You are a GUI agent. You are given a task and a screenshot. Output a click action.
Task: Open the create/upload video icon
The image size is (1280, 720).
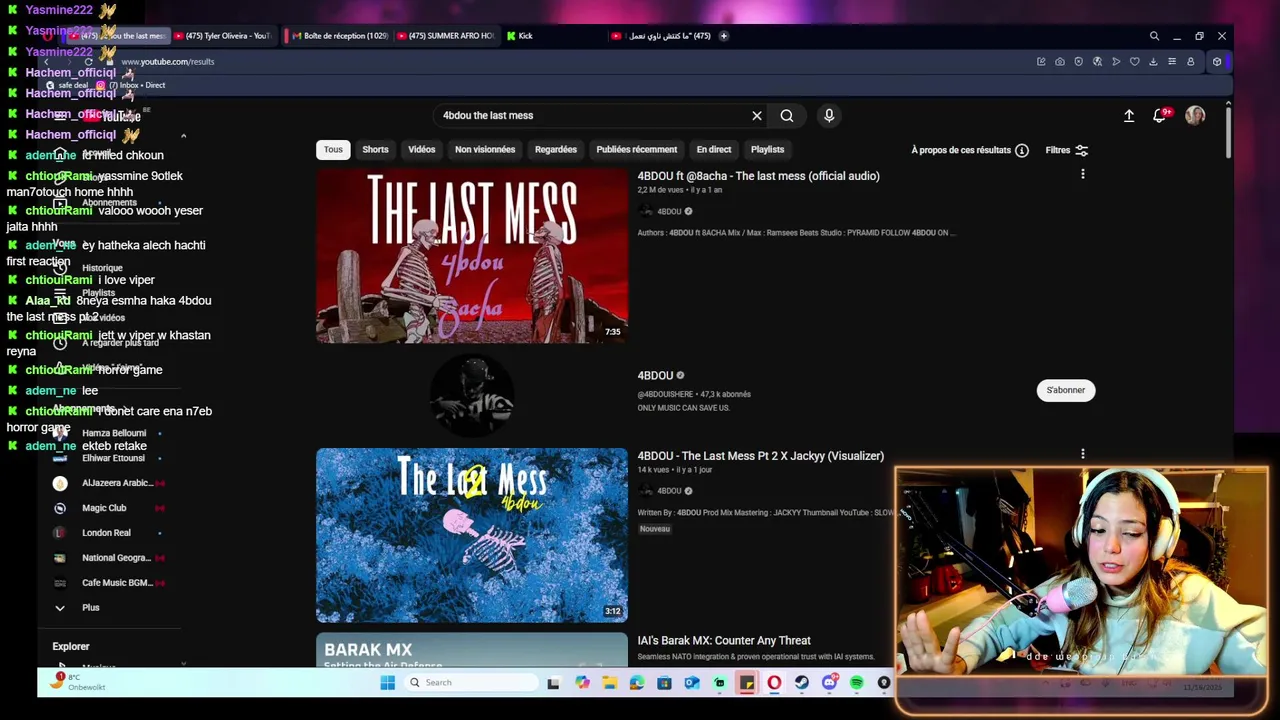1129,115
